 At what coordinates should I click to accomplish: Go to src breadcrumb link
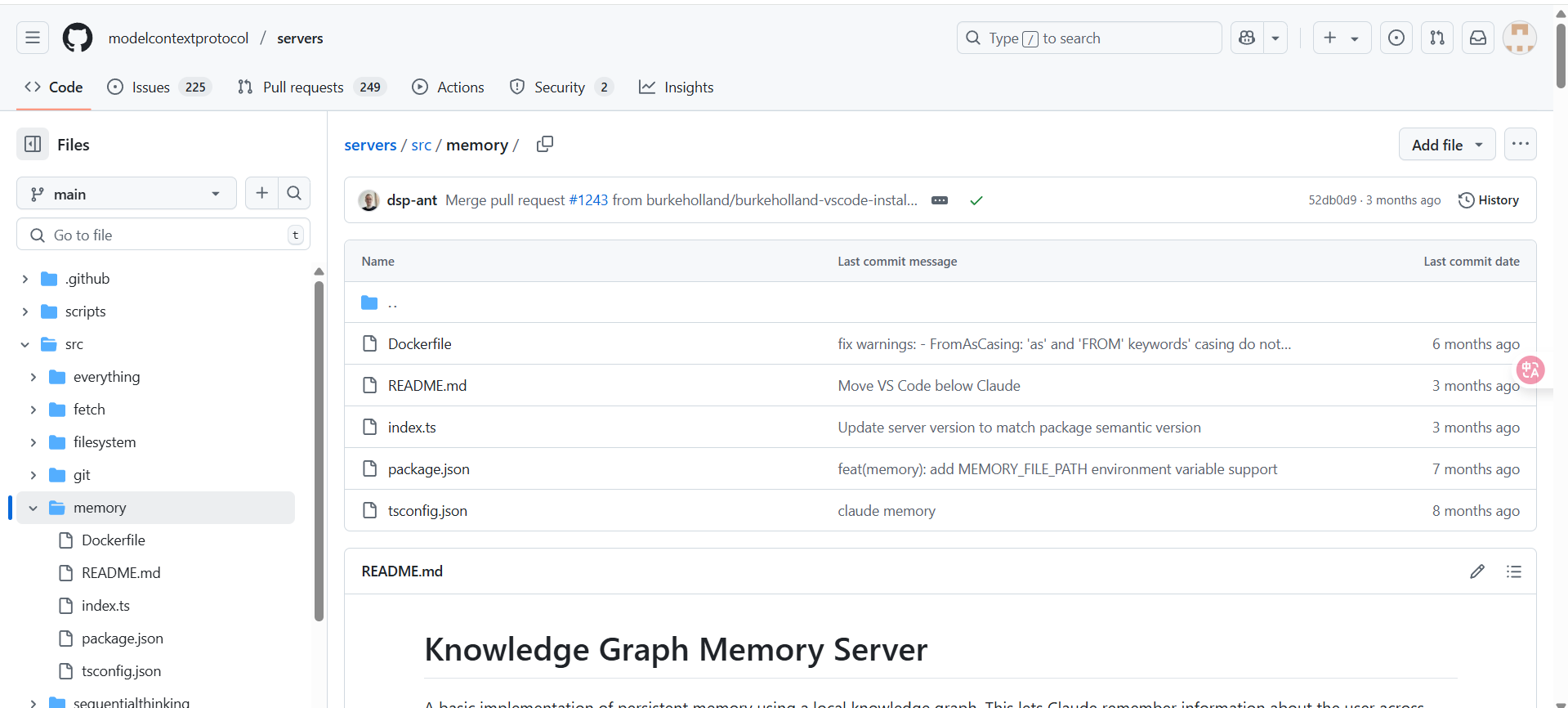pos(421,145)
